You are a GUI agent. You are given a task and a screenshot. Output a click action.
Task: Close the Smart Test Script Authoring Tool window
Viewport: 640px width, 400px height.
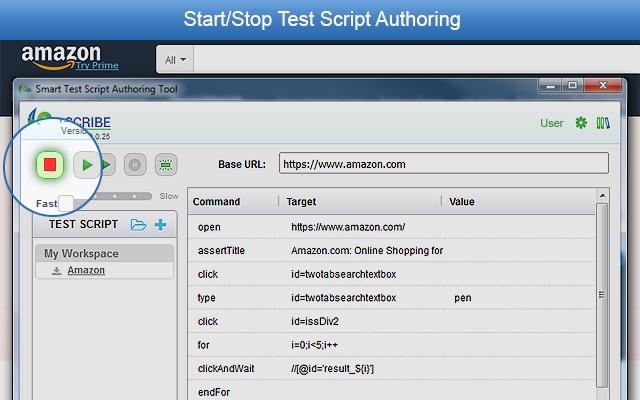point(603,86)
